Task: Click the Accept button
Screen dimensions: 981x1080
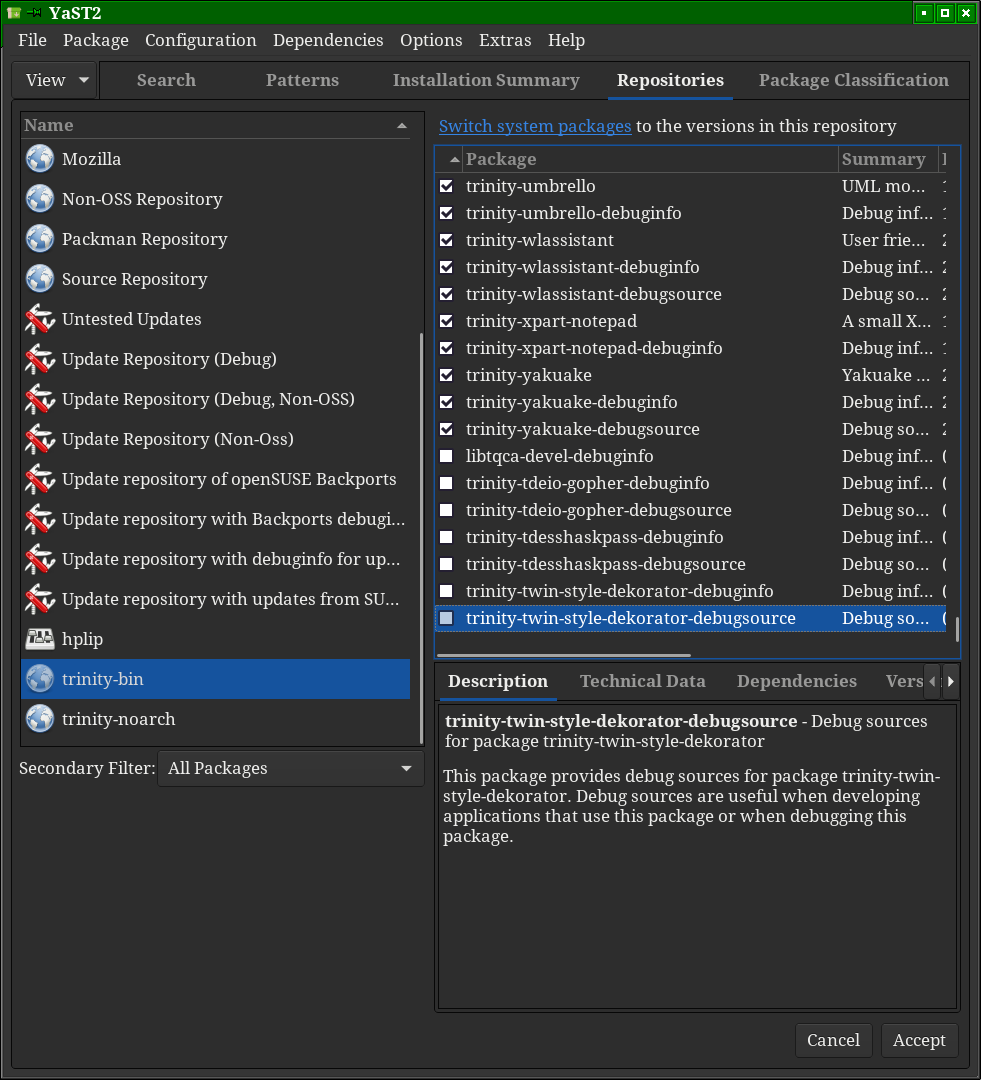Action: click(x=919, y=1040)
